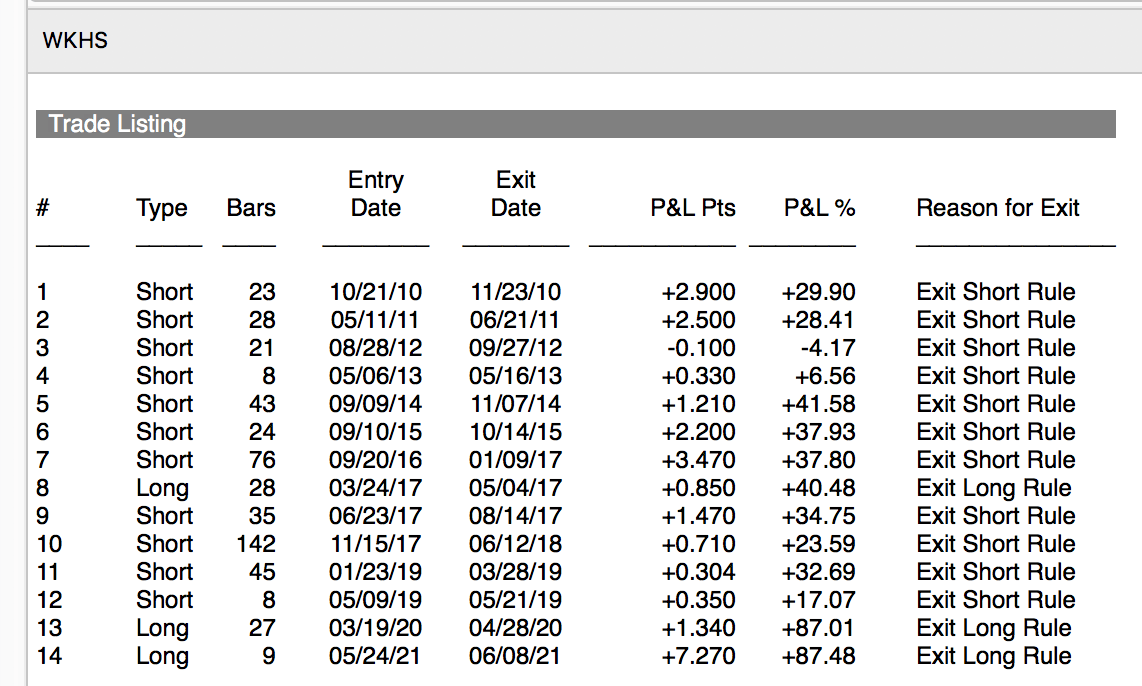Click the -0.100 P&L Pts value
1142x686 pixels.
(x=700, y=348)
